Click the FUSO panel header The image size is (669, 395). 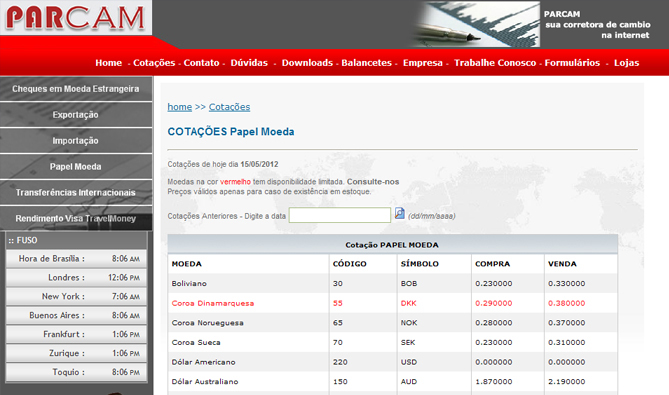(76, 241)
